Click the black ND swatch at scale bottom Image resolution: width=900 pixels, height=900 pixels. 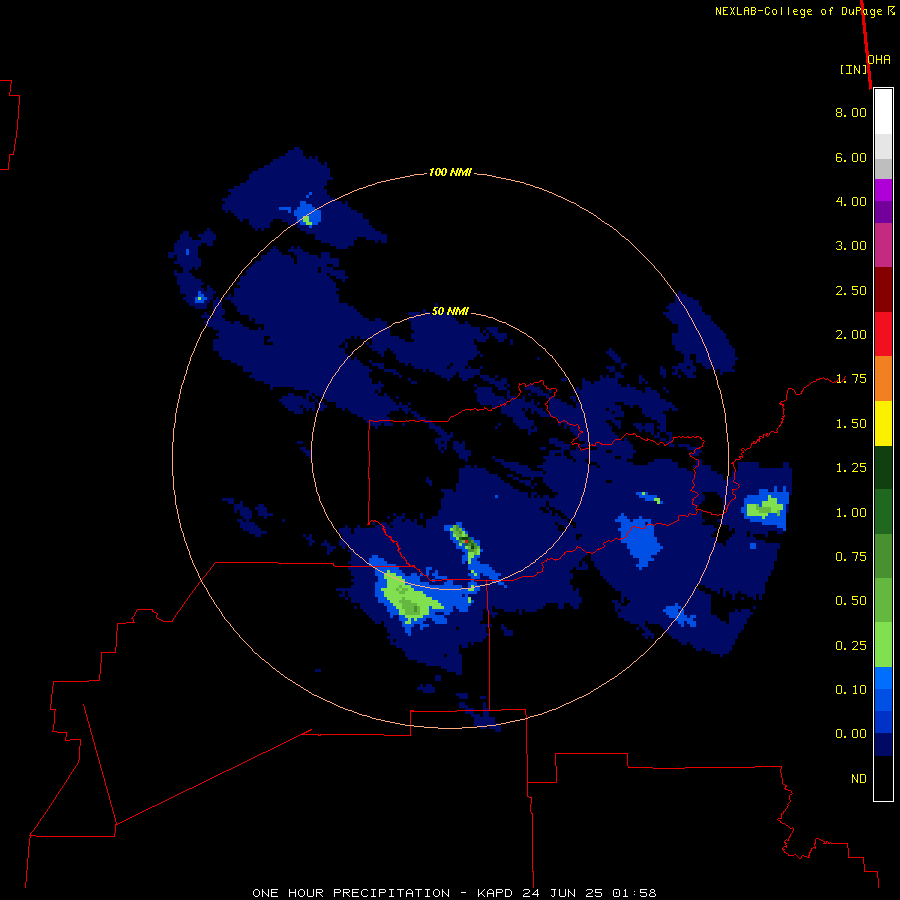(883, 778)
